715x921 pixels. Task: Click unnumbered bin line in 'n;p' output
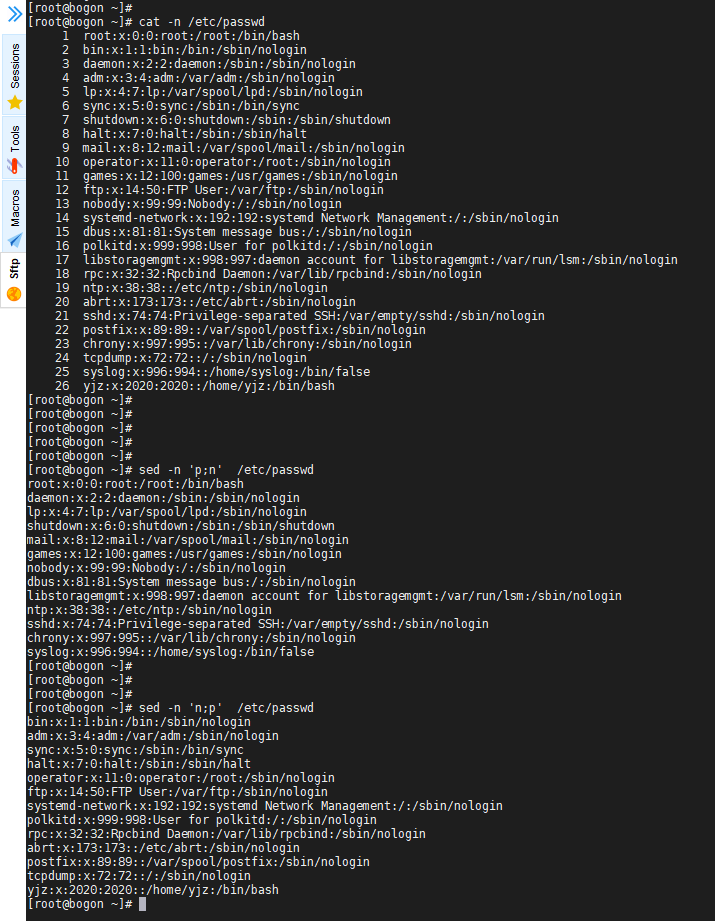pos(139,722)
